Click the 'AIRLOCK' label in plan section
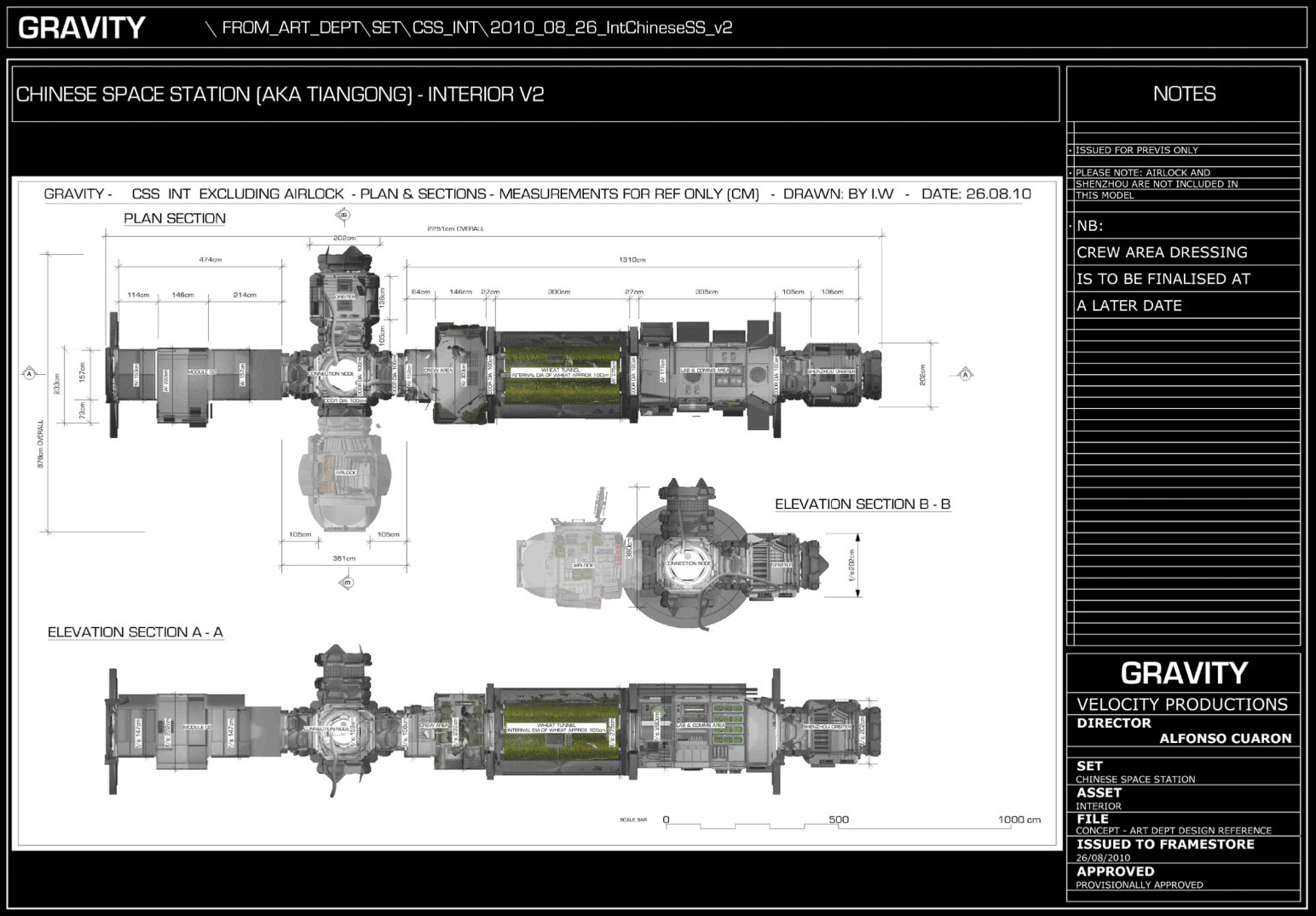Image resolution: width=1316 pixels, height=916 pixels. click(x=345, y=472)
